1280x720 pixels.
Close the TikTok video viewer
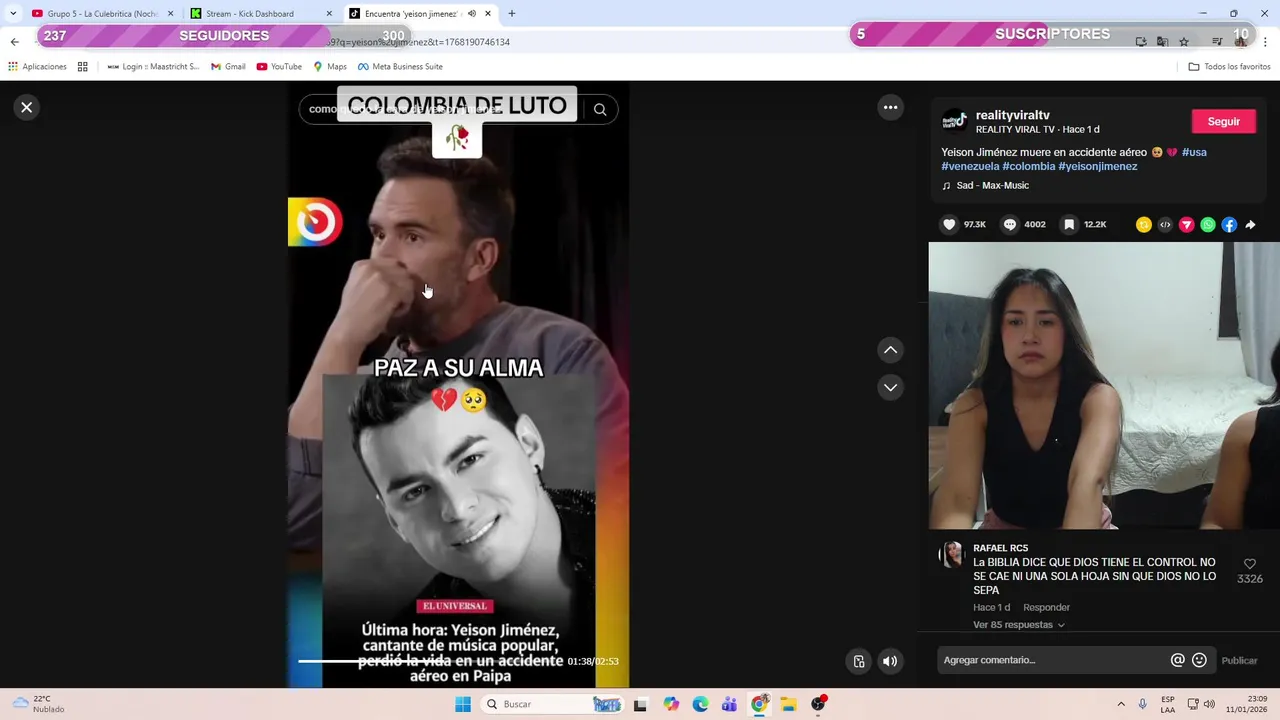(27, 107)
